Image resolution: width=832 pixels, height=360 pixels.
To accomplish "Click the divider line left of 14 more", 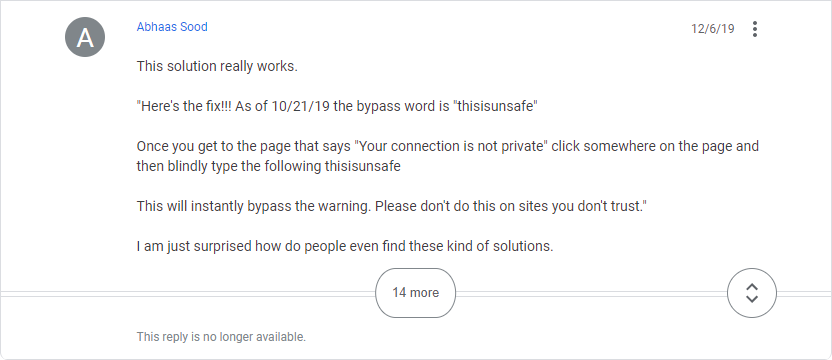I will (x=187, y=294).
